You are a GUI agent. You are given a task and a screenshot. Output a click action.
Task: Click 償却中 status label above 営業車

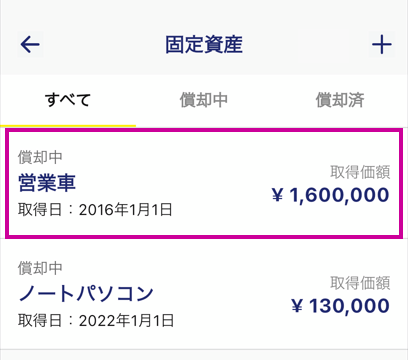40,157
